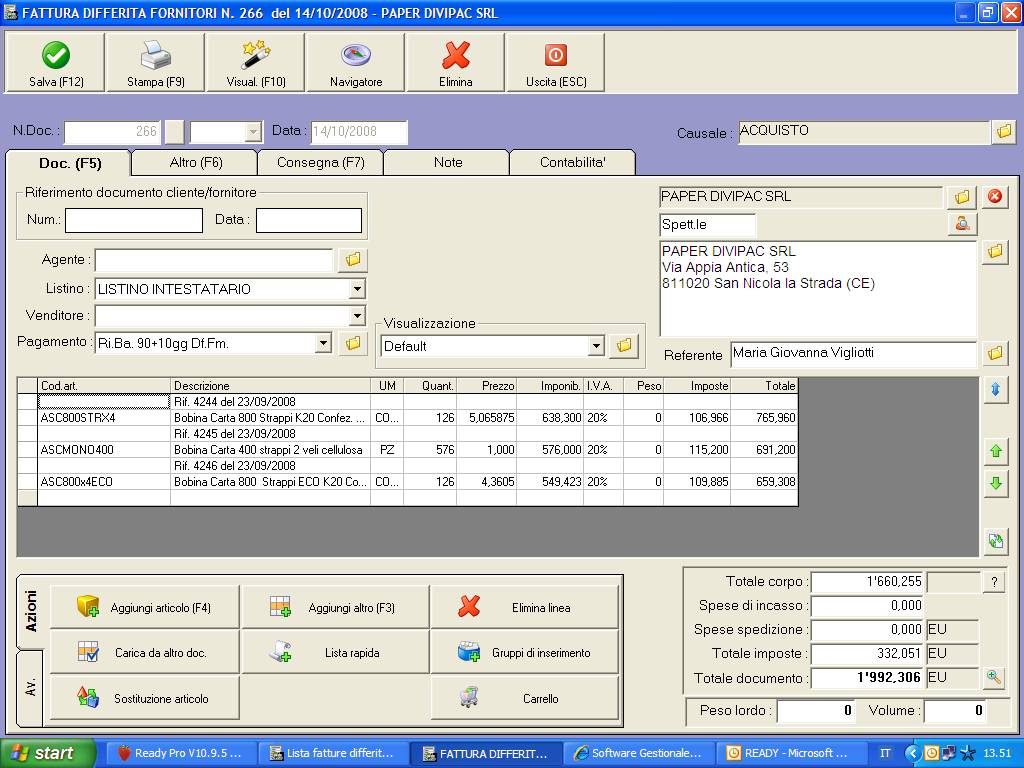Switch to the Altro (F6) tab
Image resolution: width=1024 pixels, height=768 pixels.
point(195,163)
